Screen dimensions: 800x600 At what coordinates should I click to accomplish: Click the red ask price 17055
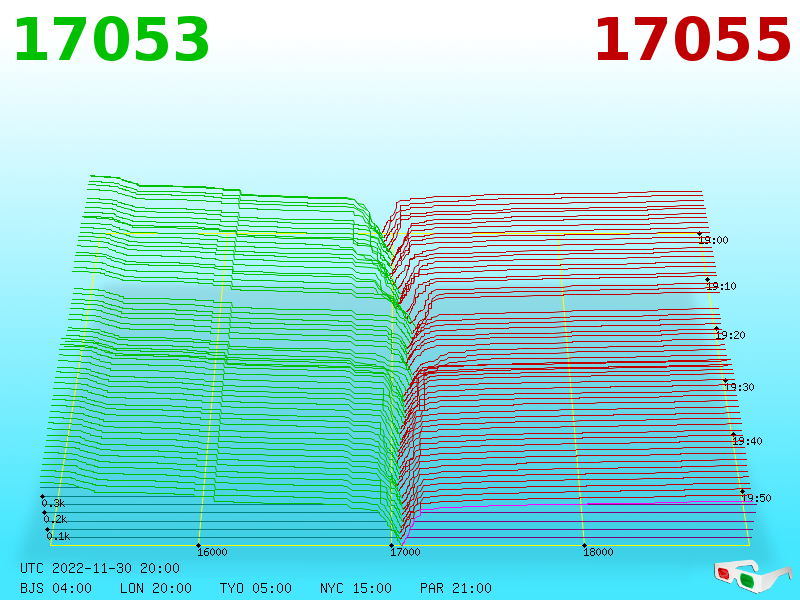tap(693, 40)
